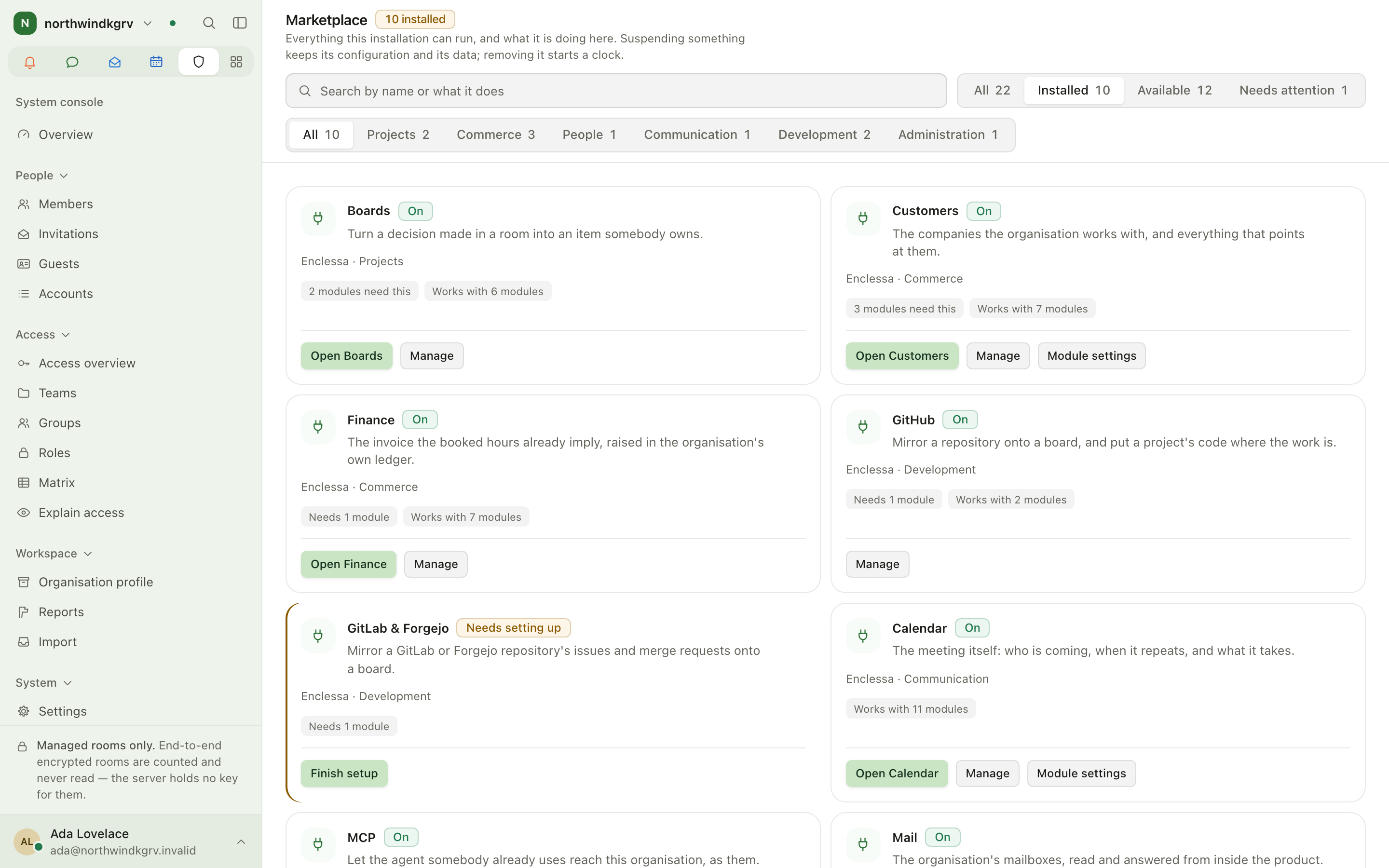
Task: Open Module settings for Calendar
Action: (1081, 773)
